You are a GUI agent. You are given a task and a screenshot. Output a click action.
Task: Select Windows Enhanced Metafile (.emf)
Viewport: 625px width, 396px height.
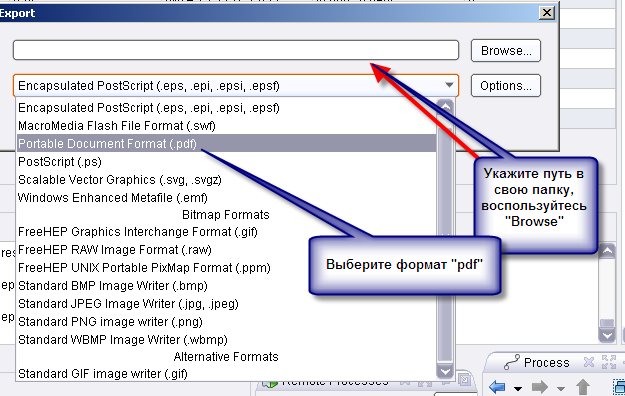click(226, 197)
